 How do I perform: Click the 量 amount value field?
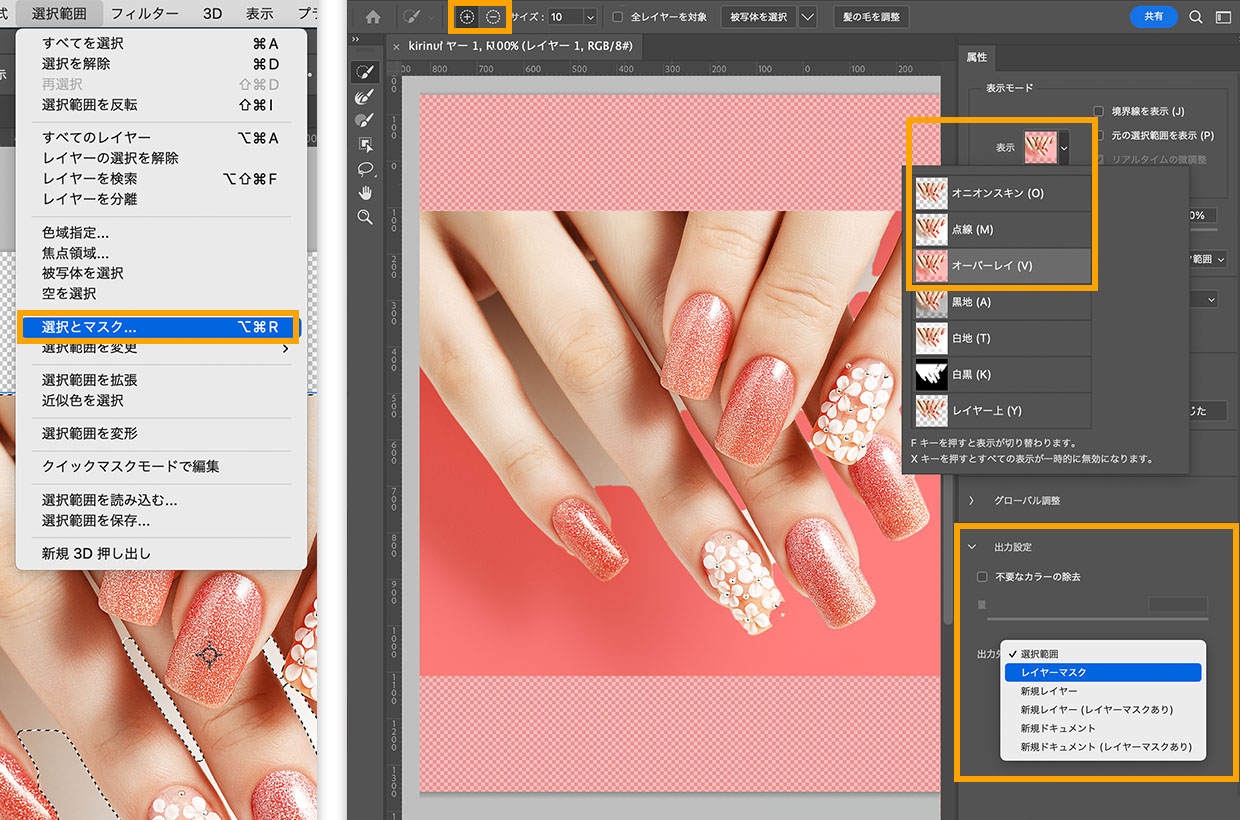coord(1178,604)
